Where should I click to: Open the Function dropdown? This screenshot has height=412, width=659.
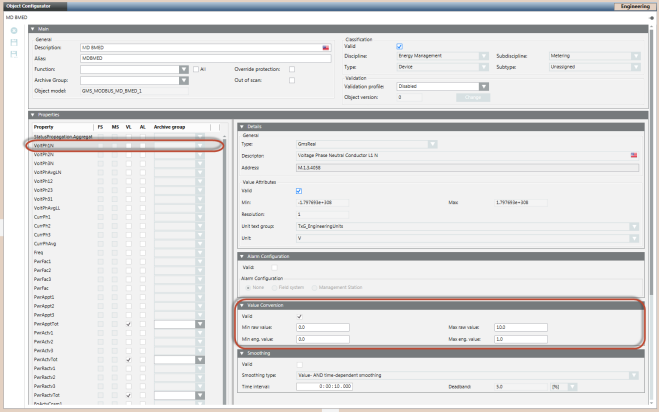pyautogui.click(x=184, y=69)
